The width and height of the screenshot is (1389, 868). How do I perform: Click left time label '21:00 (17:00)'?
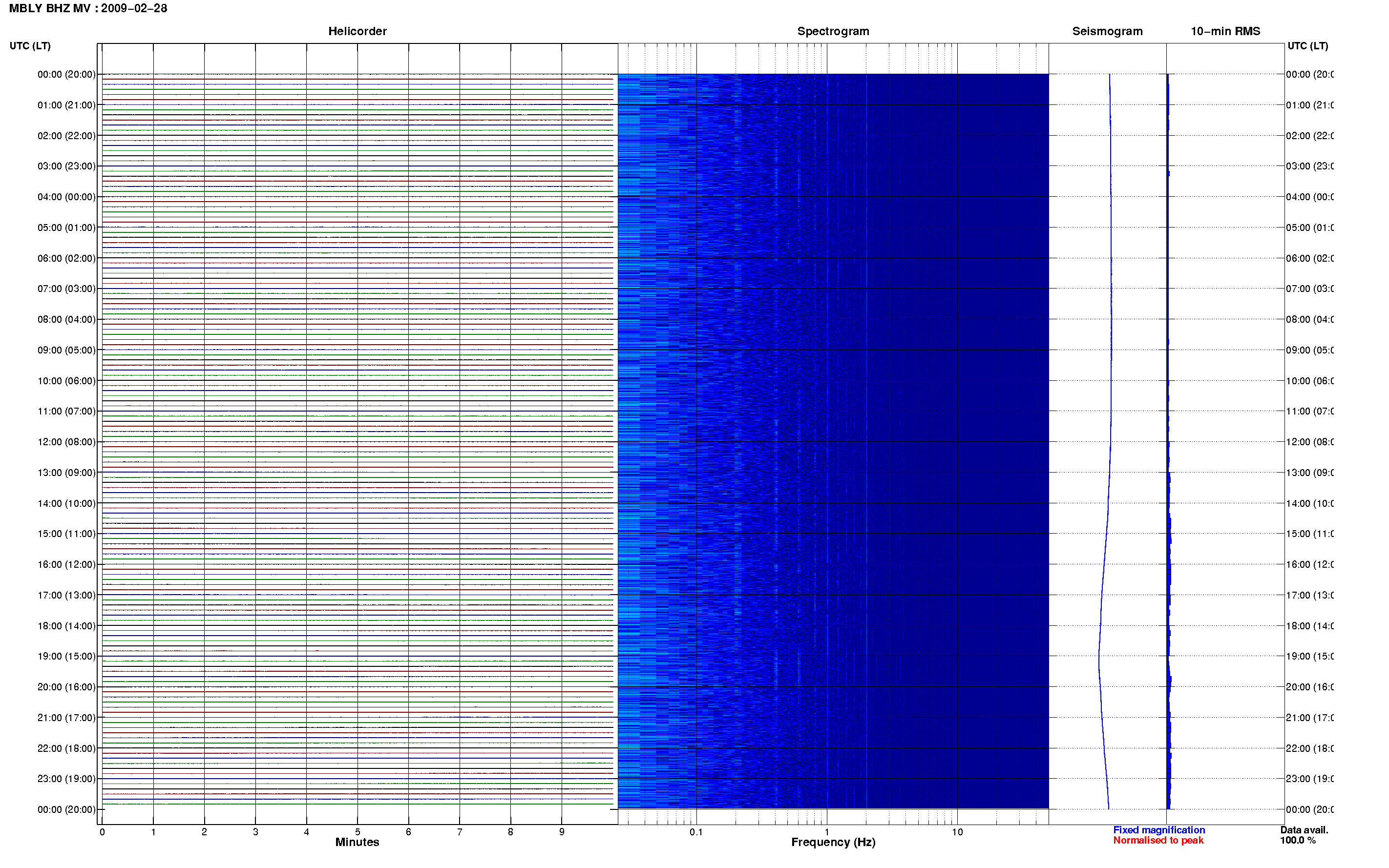point(66,718)
